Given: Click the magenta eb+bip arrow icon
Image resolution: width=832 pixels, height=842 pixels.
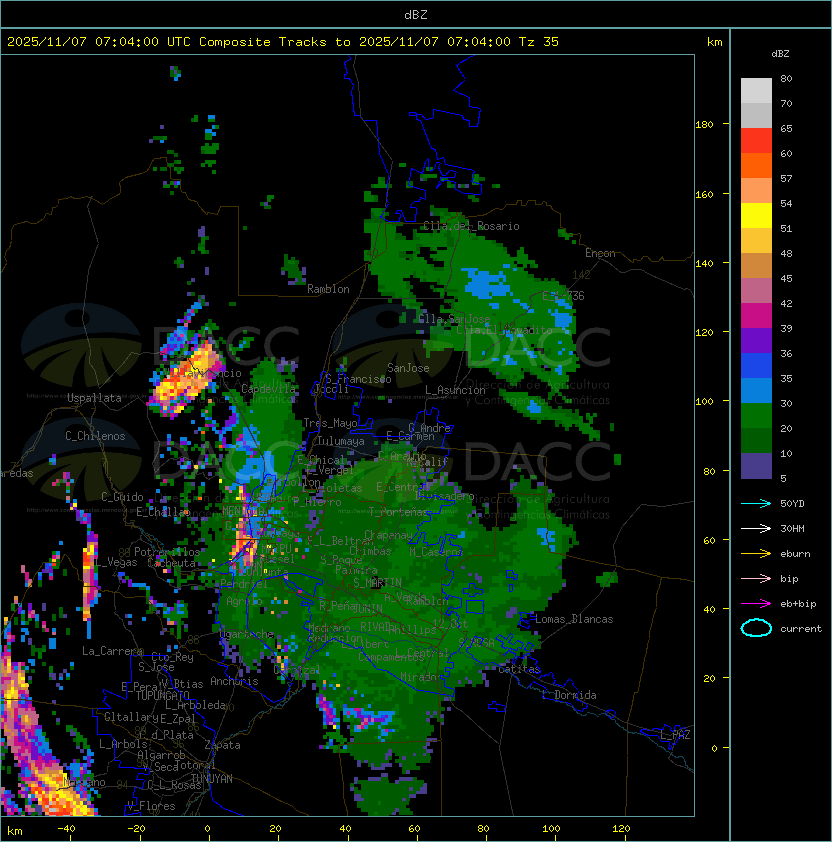Looking at the screenshot, I should pos(756,604).
